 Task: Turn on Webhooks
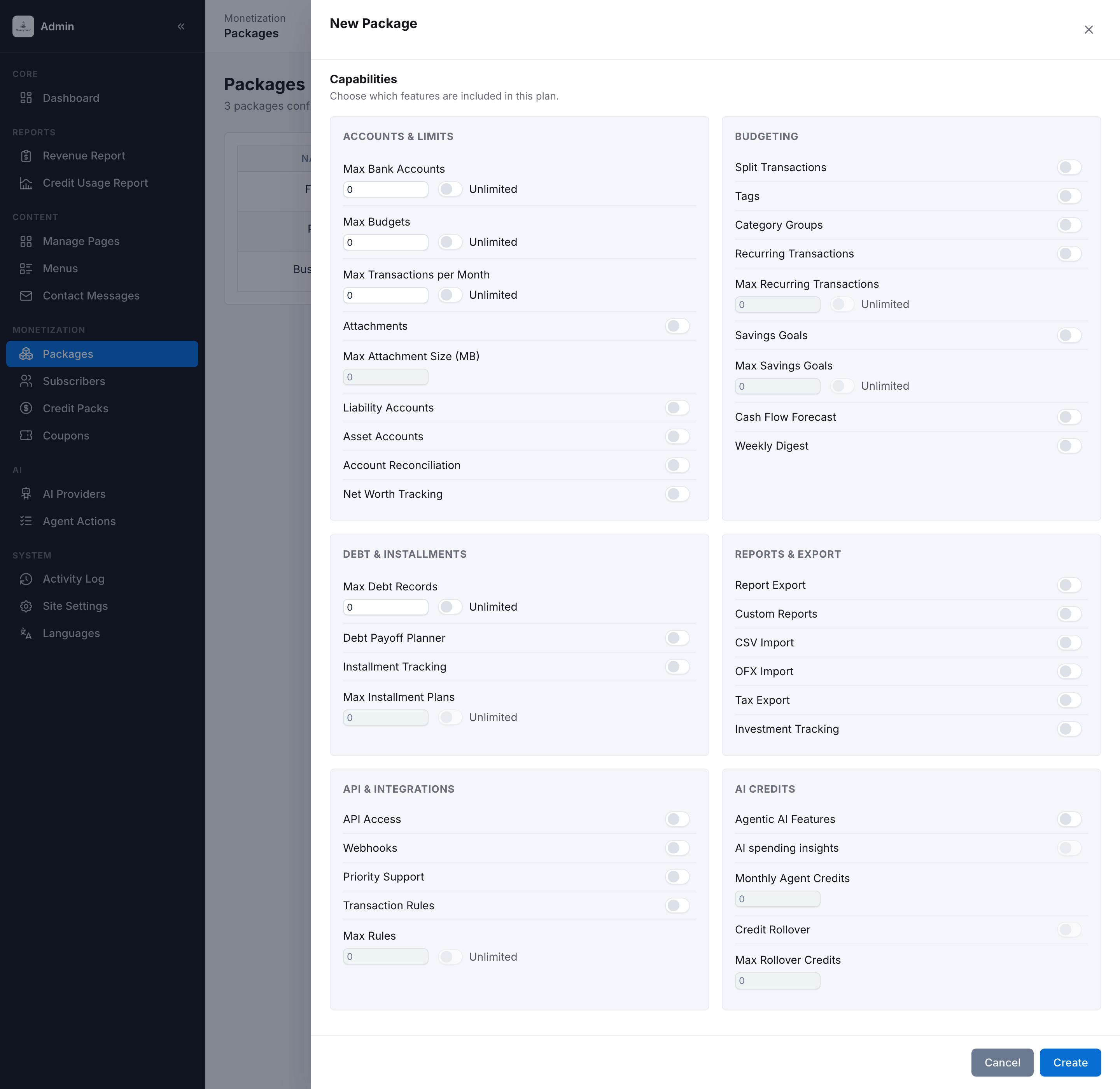677,848
